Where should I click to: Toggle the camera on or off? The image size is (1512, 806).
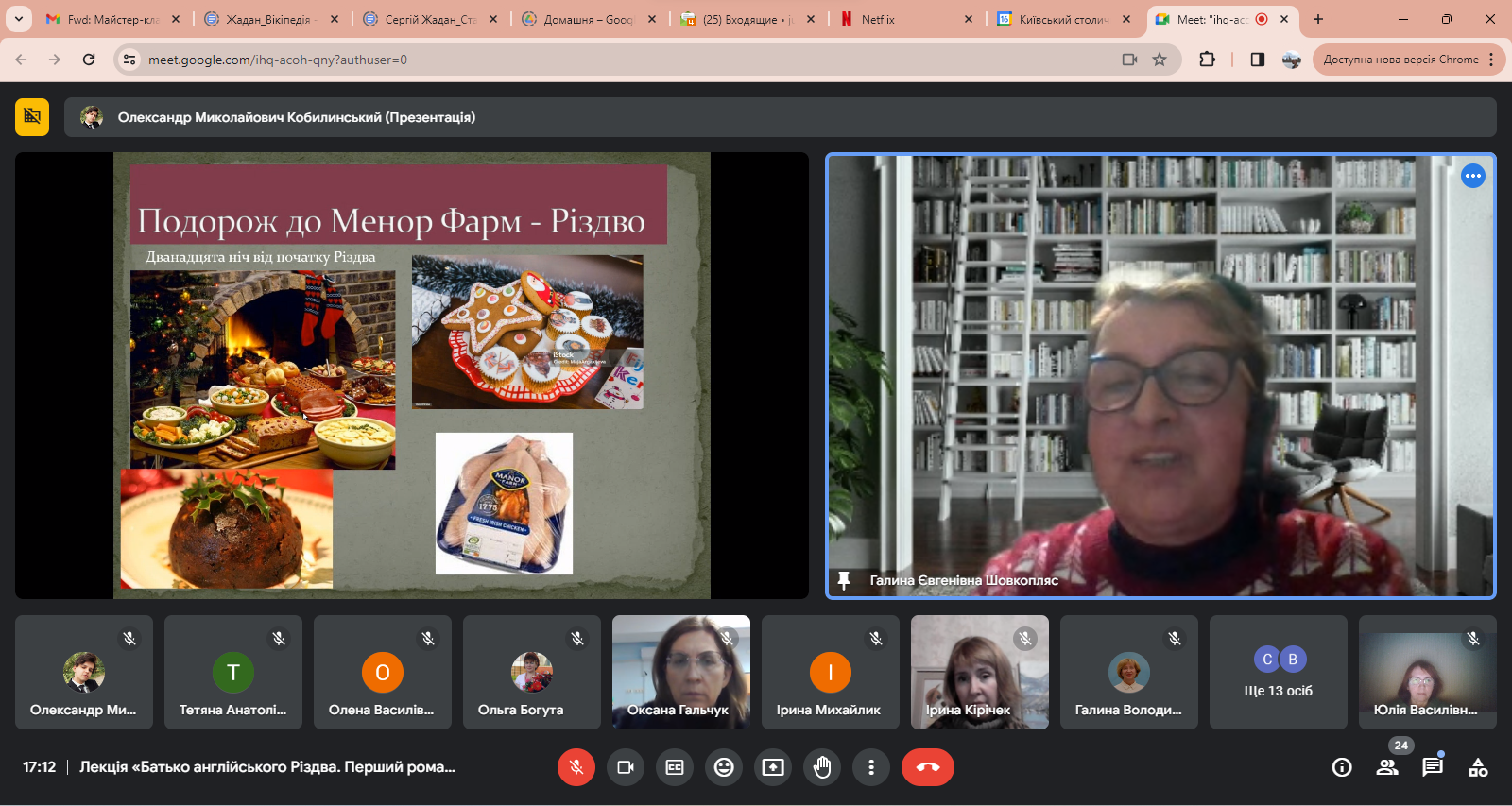(626, 767)
